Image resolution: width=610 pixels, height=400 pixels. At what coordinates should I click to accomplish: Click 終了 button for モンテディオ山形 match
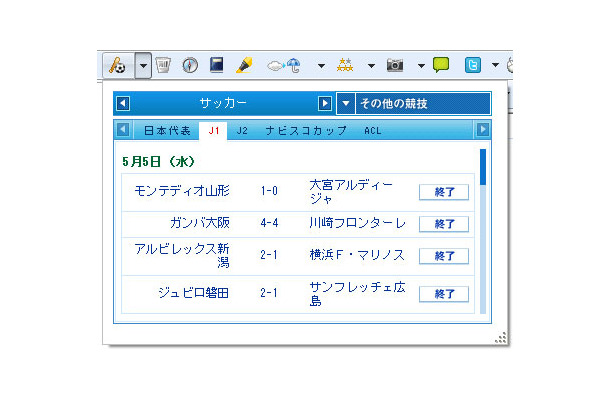pyautogui.click(x=444, y=192)
